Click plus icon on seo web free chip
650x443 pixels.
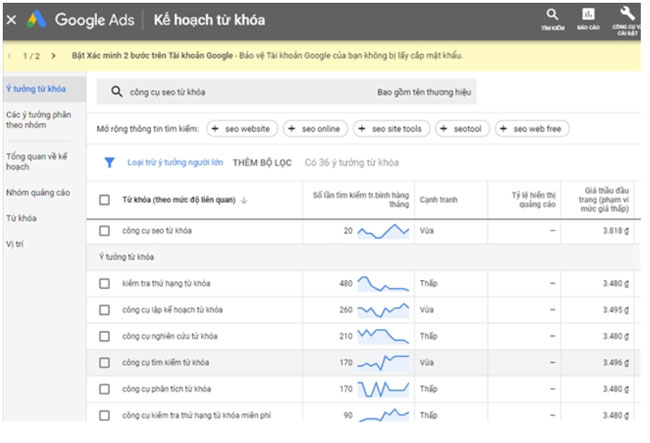(x=503, y=129)
